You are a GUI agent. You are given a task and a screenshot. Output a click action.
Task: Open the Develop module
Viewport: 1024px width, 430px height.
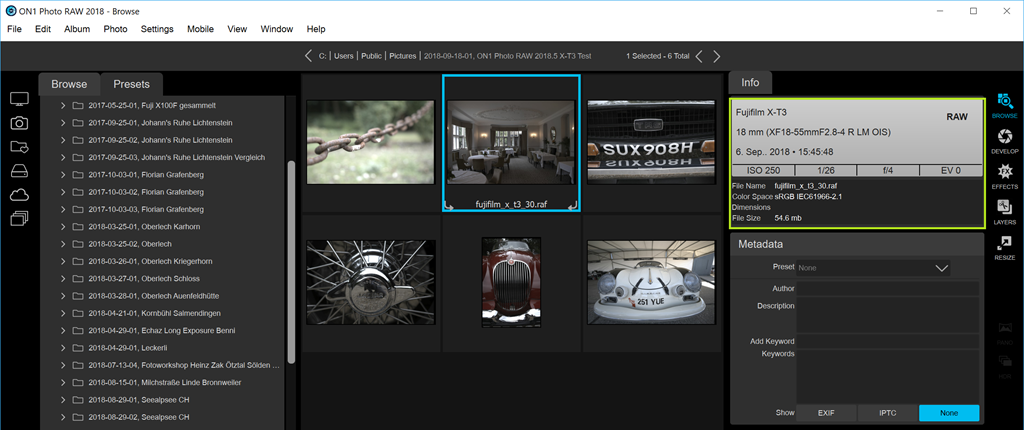(1004, 138)
